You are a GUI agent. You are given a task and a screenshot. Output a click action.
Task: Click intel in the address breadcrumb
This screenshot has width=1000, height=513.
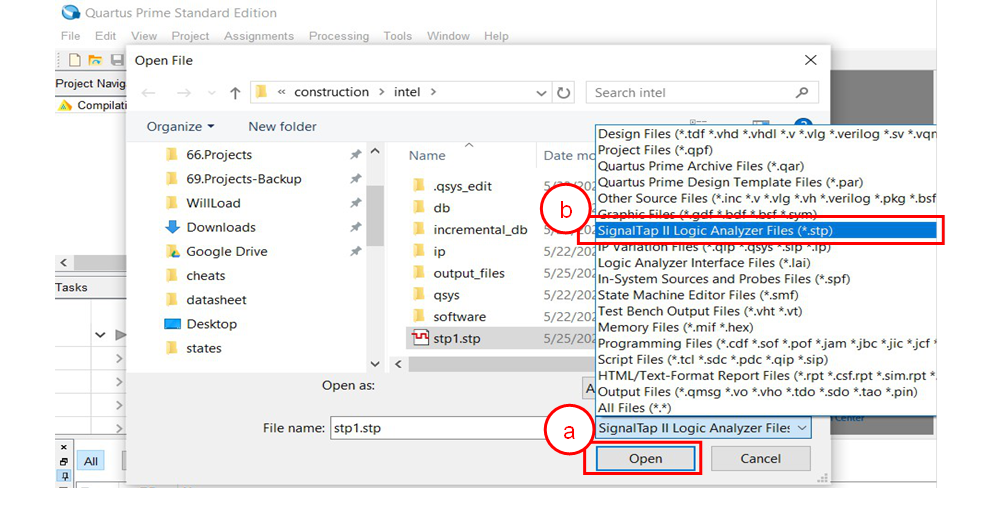407,92
